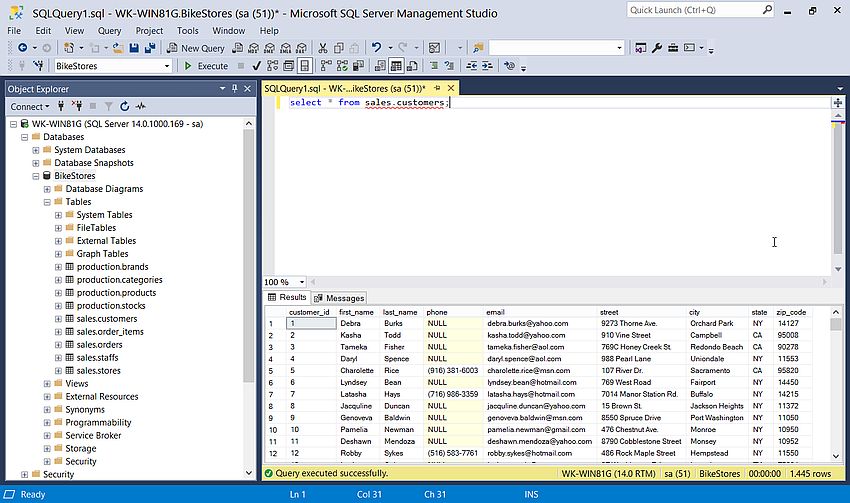This screenshot has width=850, height=503.
Task: Open the Connect dropdown in Object Explorer
Action: point(30,106)
